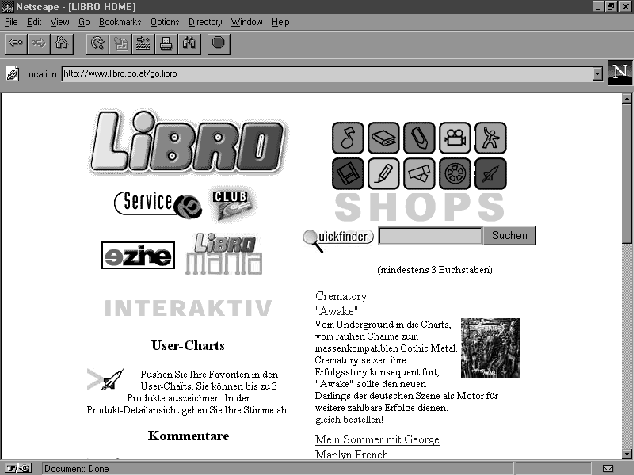This screenshot has width=634, height=475.
Task: Open the tickets shop icon
Action: [x=419, y=174]
